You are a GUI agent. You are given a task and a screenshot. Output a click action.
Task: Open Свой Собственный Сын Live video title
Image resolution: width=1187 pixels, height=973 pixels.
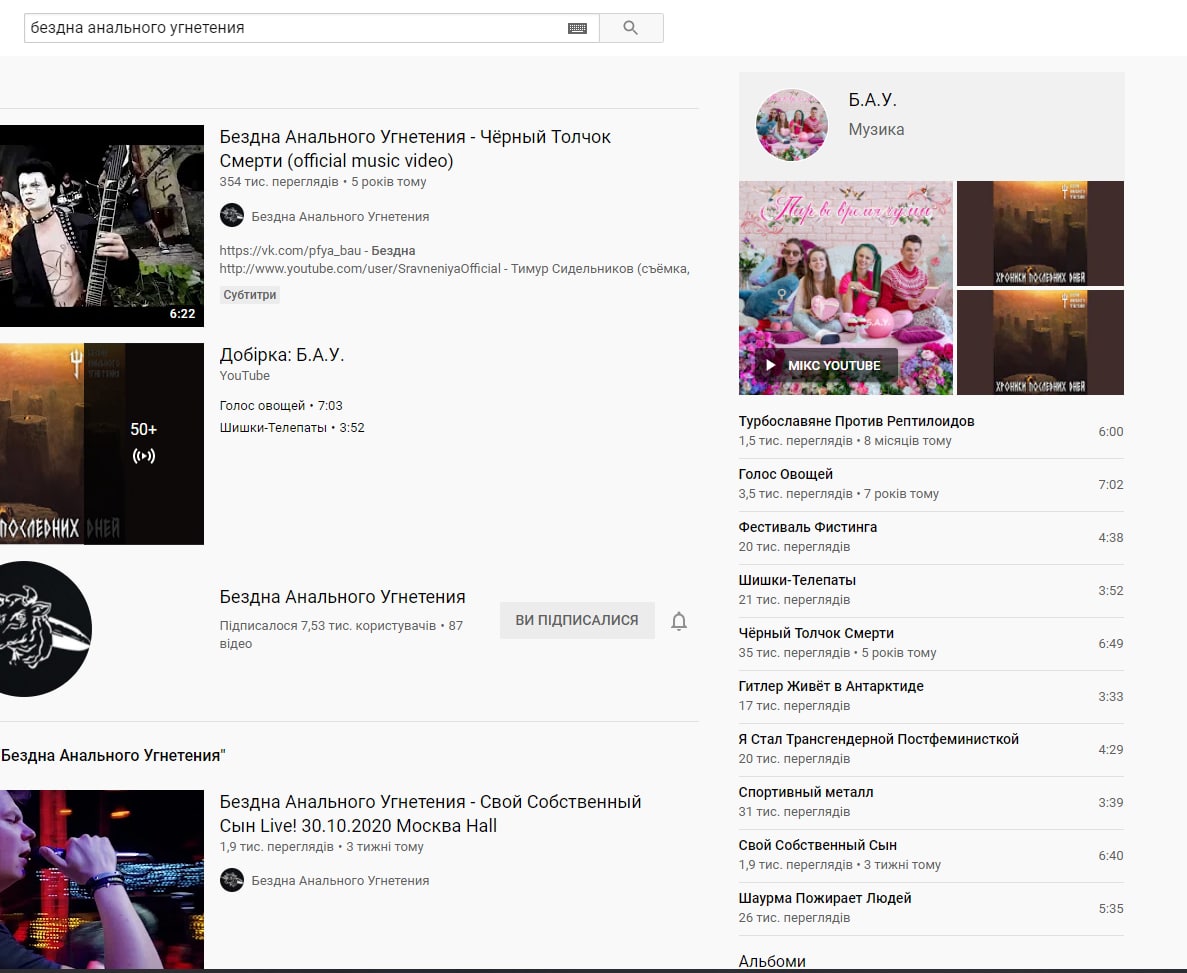[x=430, y=813]
